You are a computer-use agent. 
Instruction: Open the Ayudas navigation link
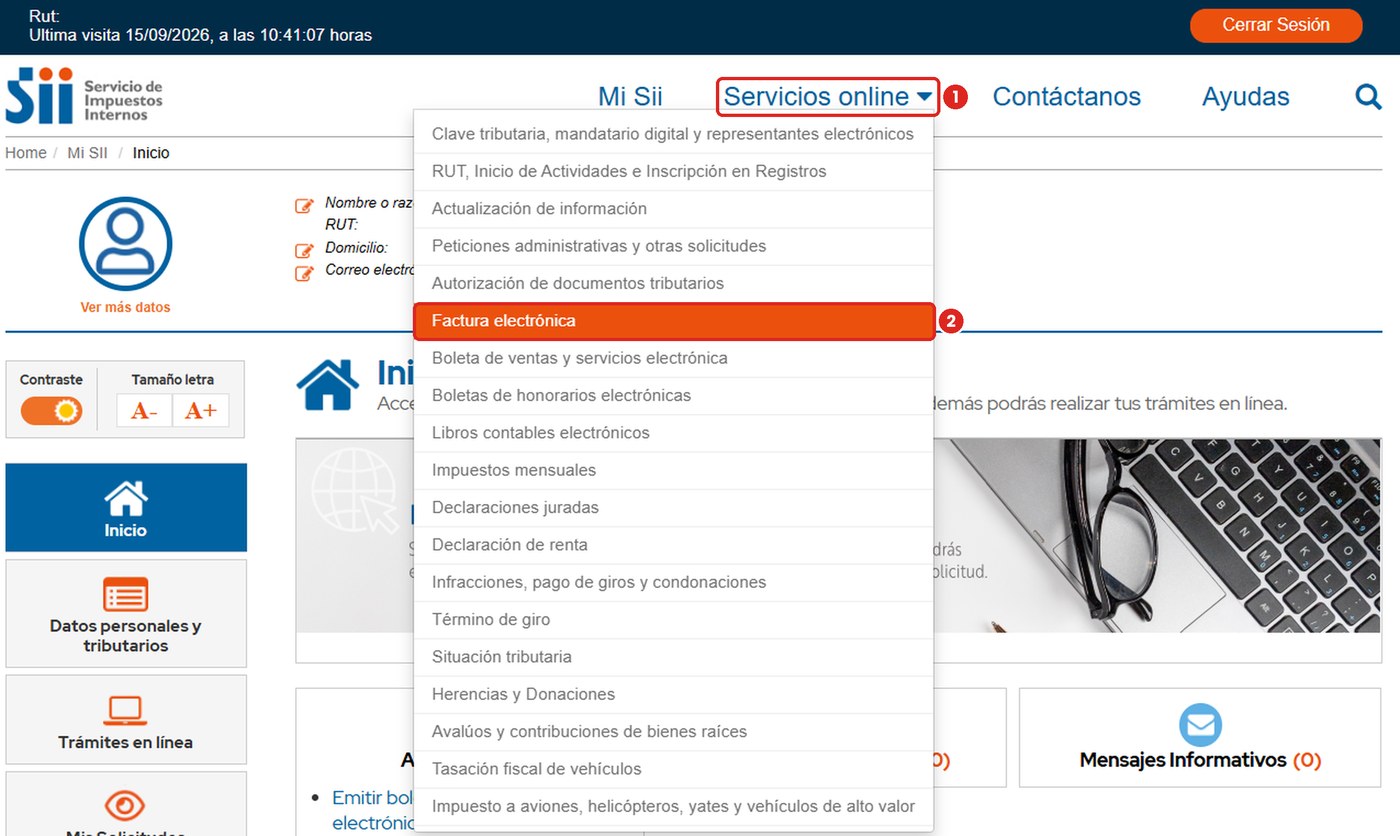[1246, 97]
